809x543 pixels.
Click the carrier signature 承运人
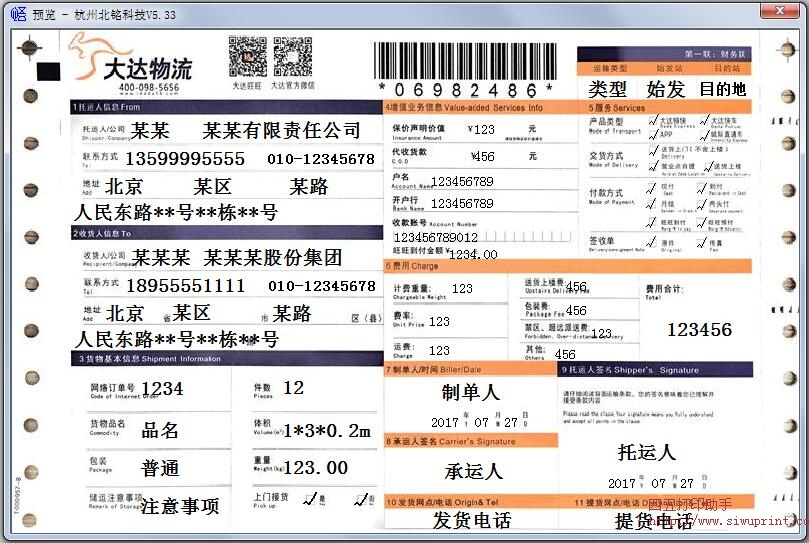(x=473, y=471)
